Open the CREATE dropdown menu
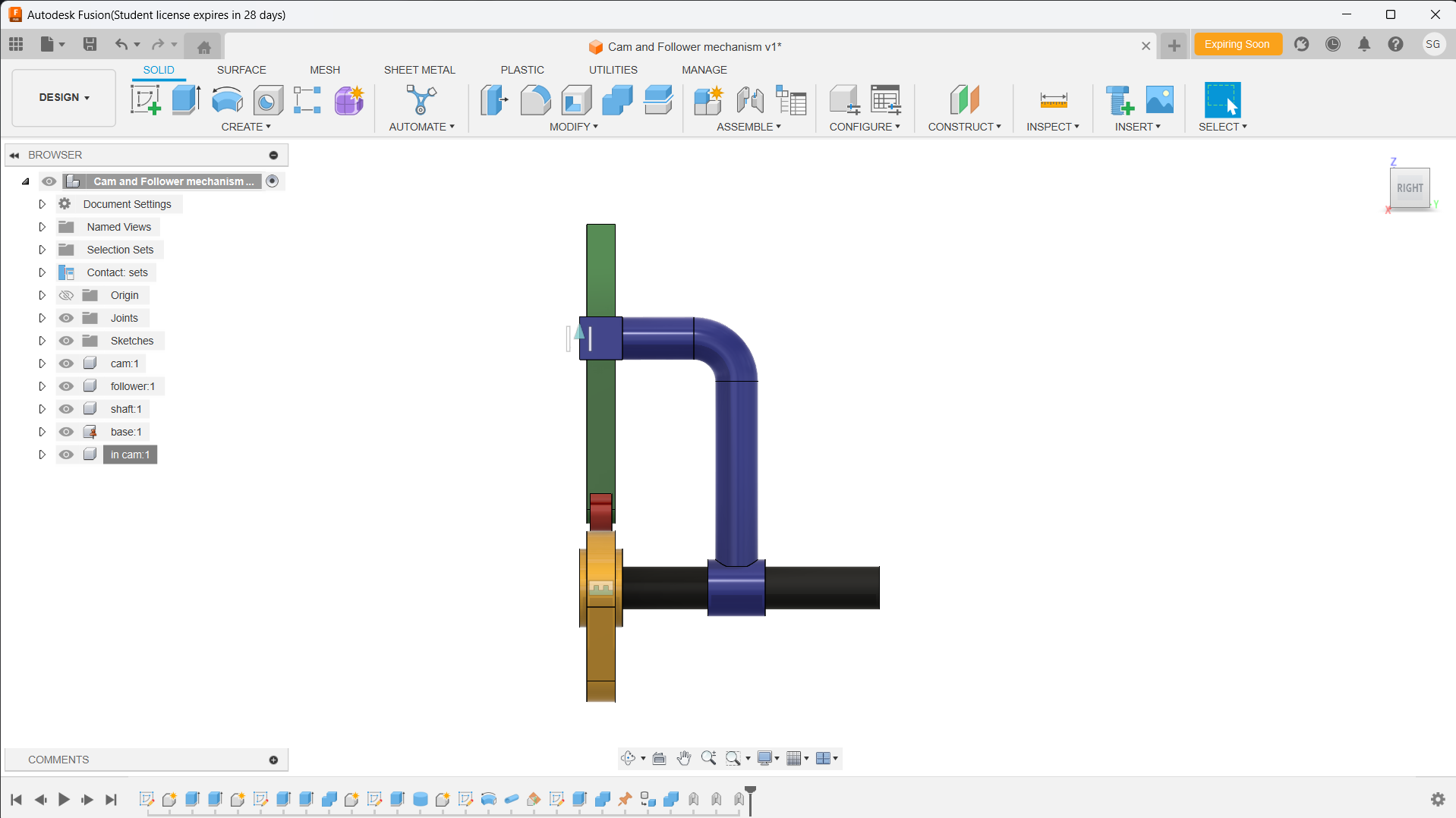This screenshot has height=818, width=1456. point(246,127)
